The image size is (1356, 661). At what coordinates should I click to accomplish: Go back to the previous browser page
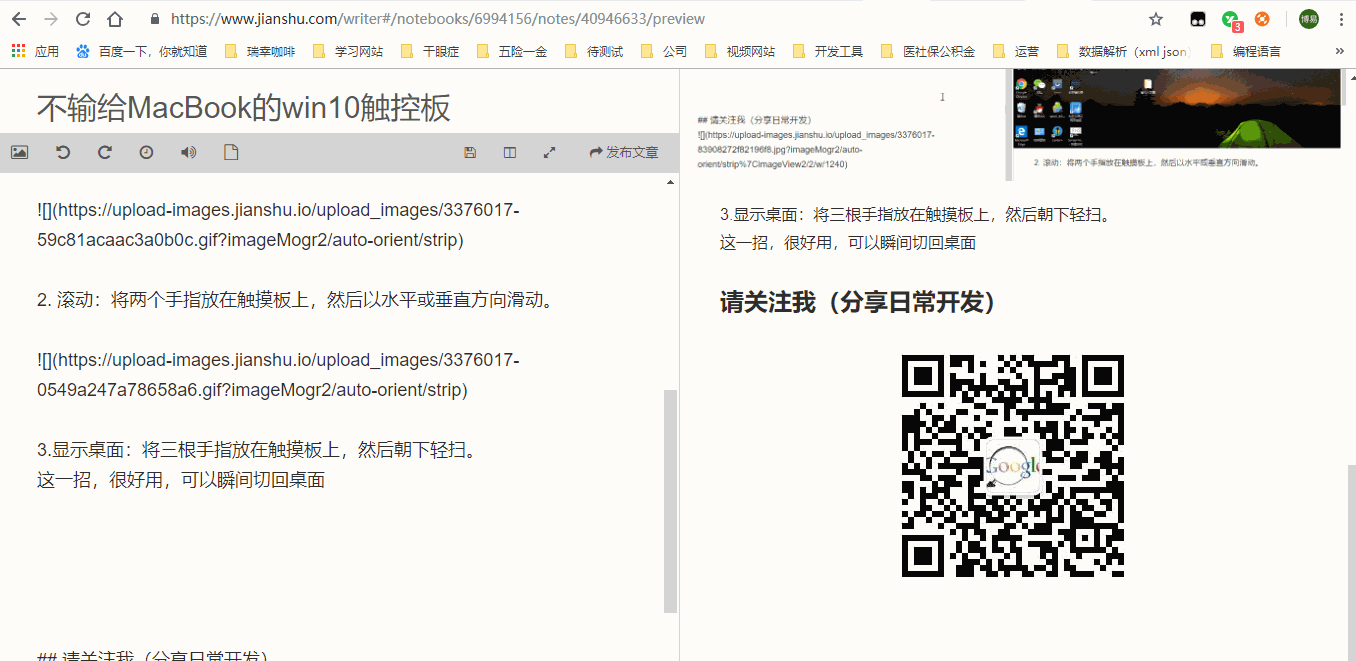coord(19,19)
